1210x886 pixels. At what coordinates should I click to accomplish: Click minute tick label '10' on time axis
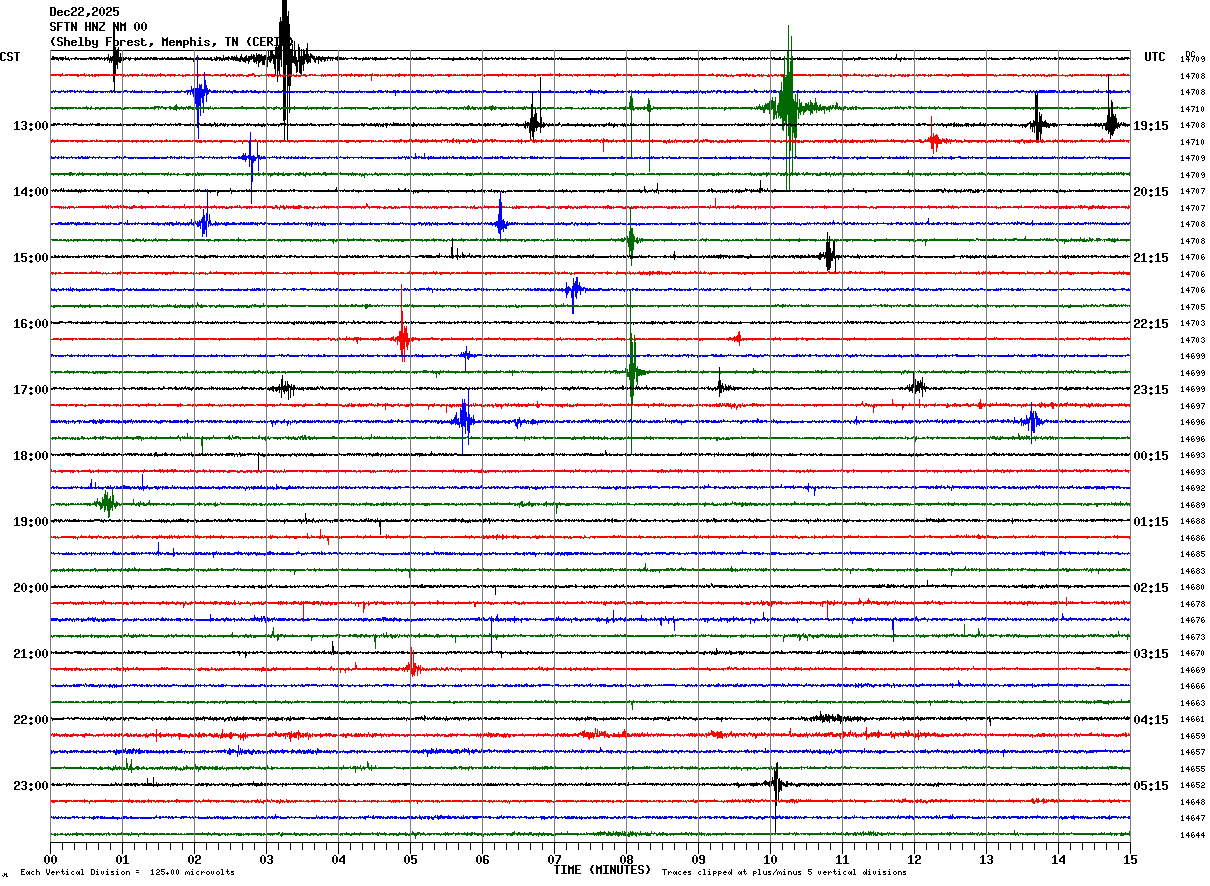pos(770,859)
